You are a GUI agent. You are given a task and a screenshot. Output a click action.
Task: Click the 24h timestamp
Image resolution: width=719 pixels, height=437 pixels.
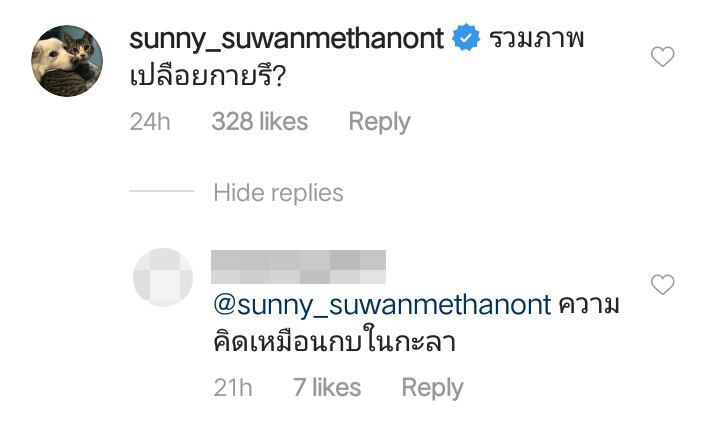151,122
